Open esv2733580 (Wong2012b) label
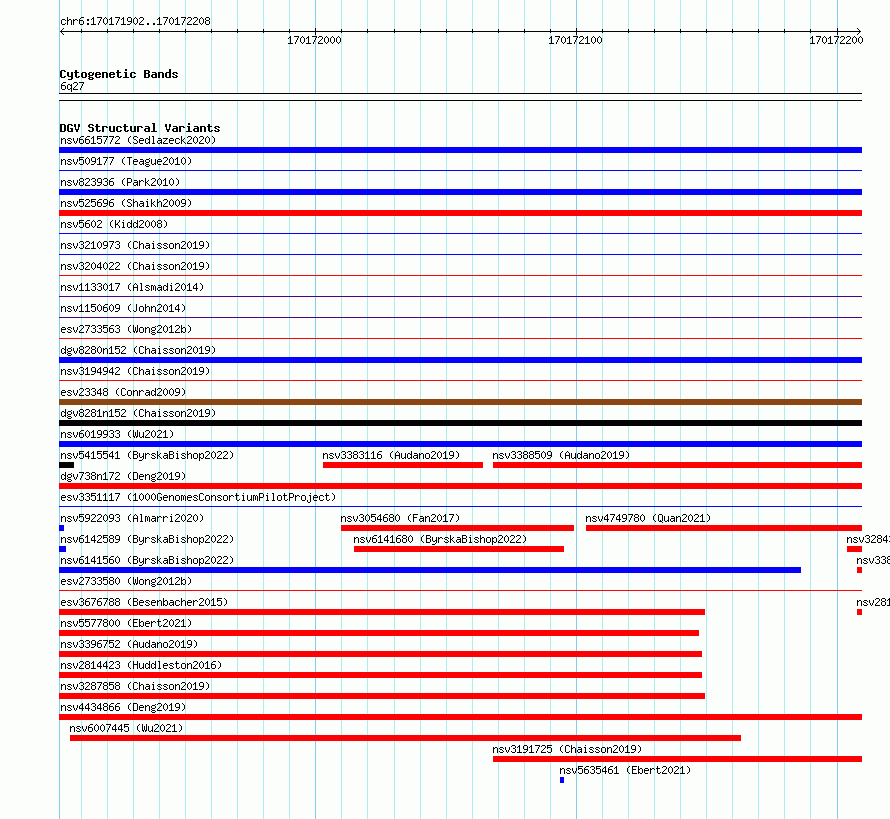 tap(126, 581)
